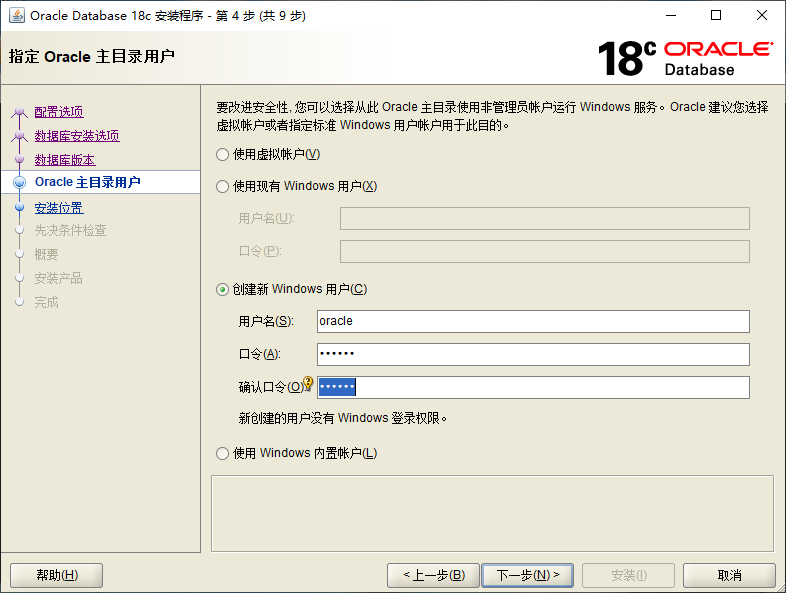Click the 安装产品 step label
This screenshot has width=786, height=593.
59,278
